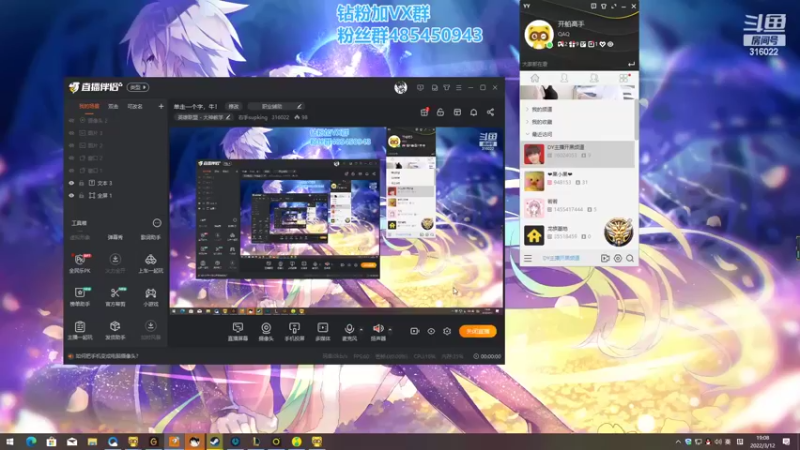Toggle visibility of the 窗口 2 source
800x450 pixels.
click(x=71, y=158)
